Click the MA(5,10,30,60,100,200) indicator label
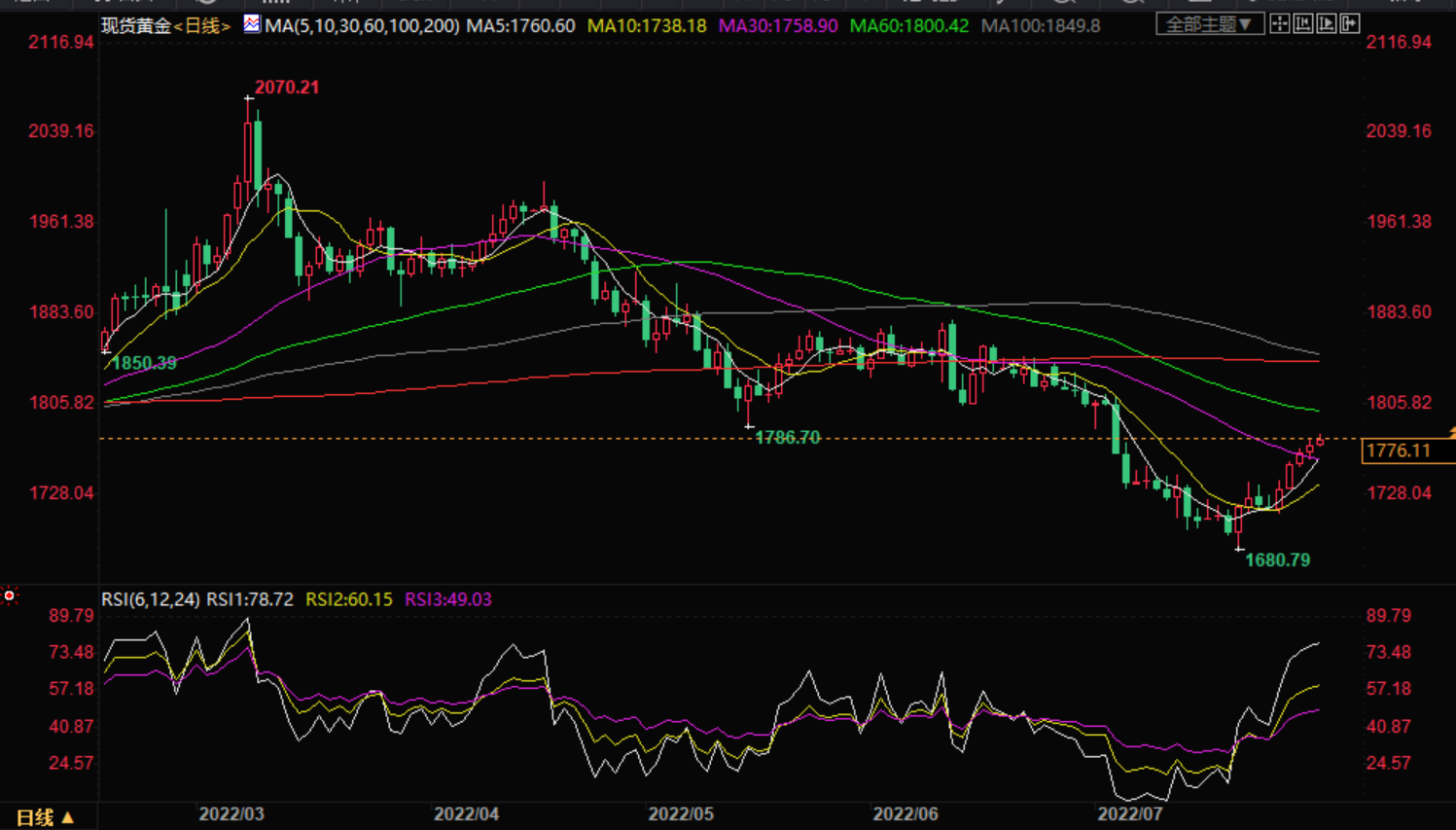Image resolution: width=1456 pixels, height=830 pixels. [362, 26]
